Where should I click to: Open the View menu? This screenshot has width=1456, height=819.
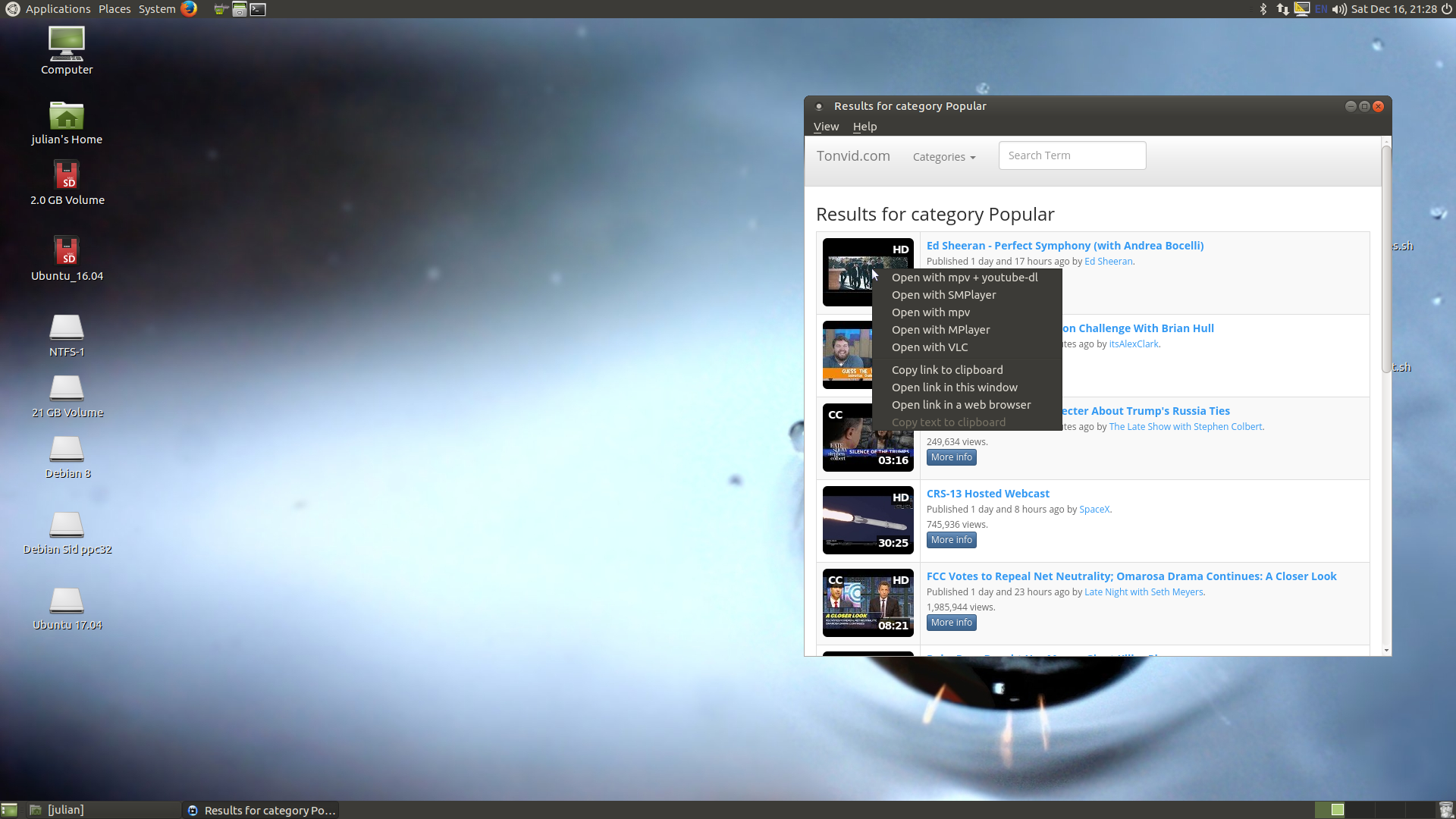coord(826,127)
